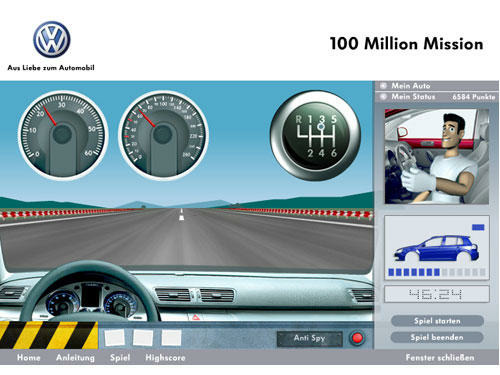500x375 pixels.
Task: Click the tachometer gauge with 0-60 scale
Action: coord(63,135)
